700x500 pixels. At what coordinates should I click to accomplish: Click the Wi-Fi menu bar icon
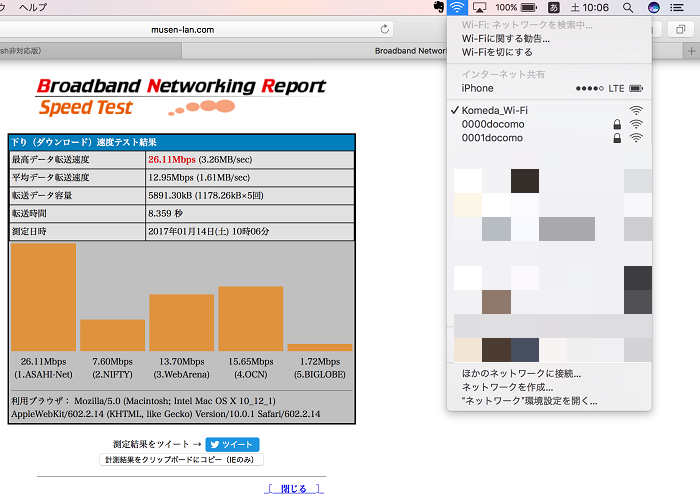(x=457, y=7)
